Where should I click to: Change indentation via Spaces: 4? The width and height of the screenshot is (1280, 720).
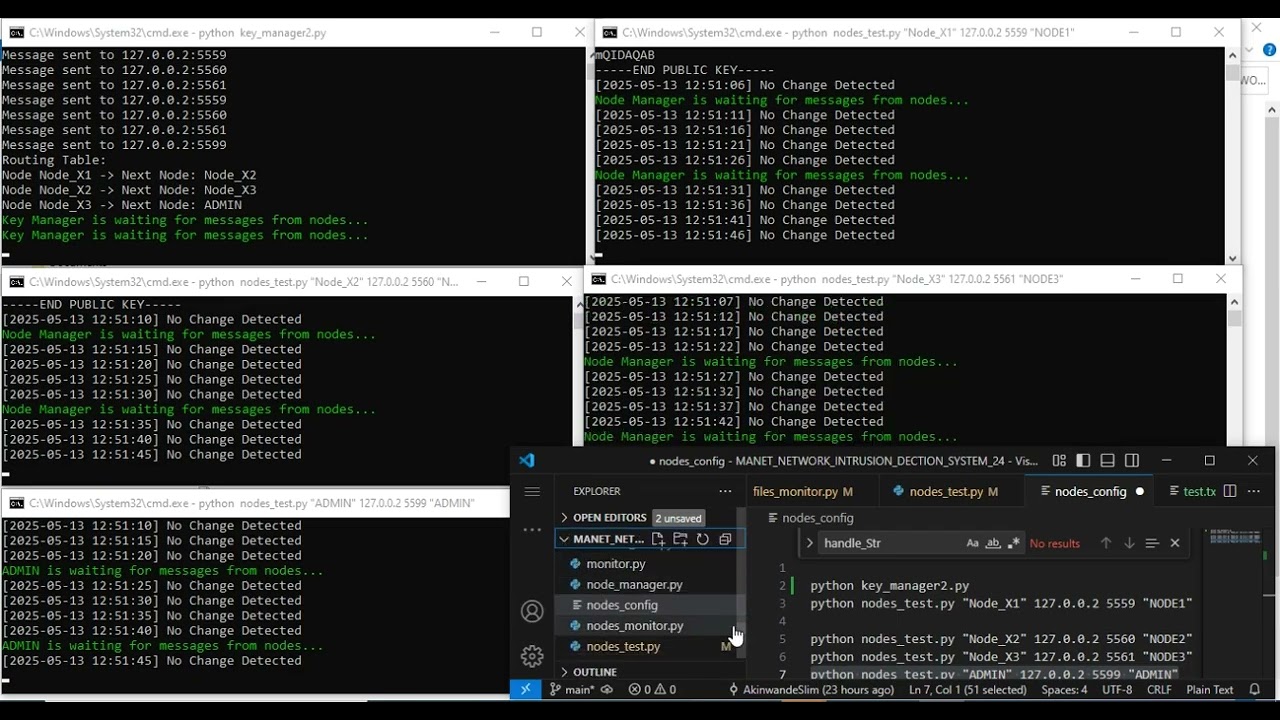[1064, 689]
